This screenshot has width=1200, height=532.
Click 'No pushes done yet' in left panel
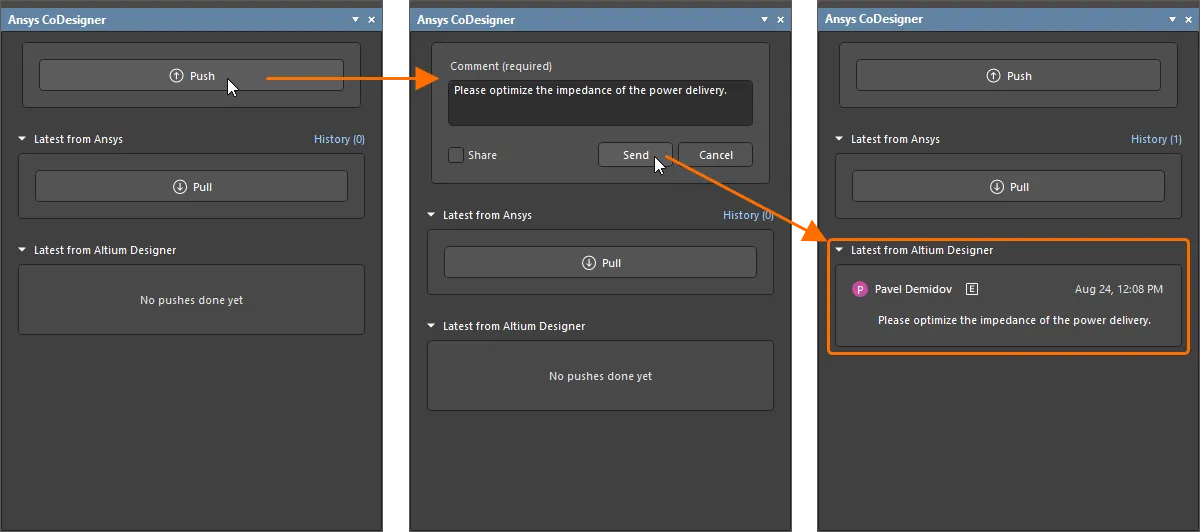pos(191,300)
